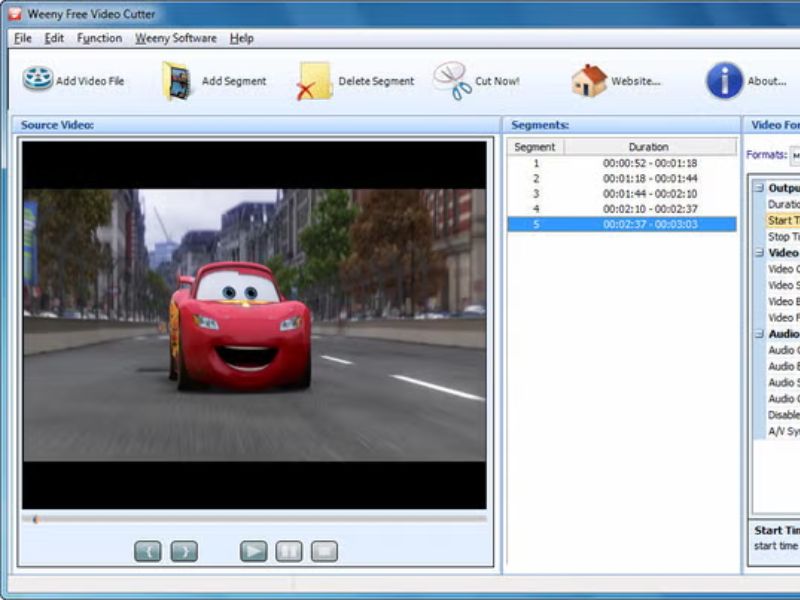Viewport: 800px width, 600px height.
Task: Select segment 3 in the Segments list
Action: click(x=620, y=193)
